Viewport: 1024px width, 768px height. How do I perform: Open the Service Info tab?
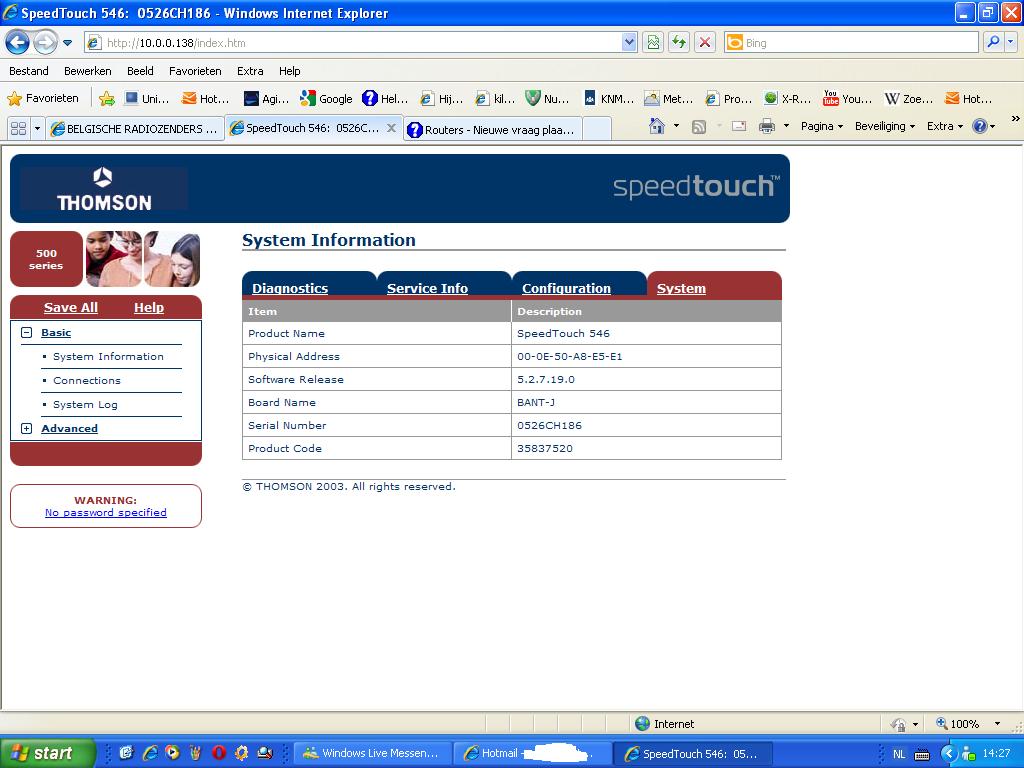tap(427, 288)
